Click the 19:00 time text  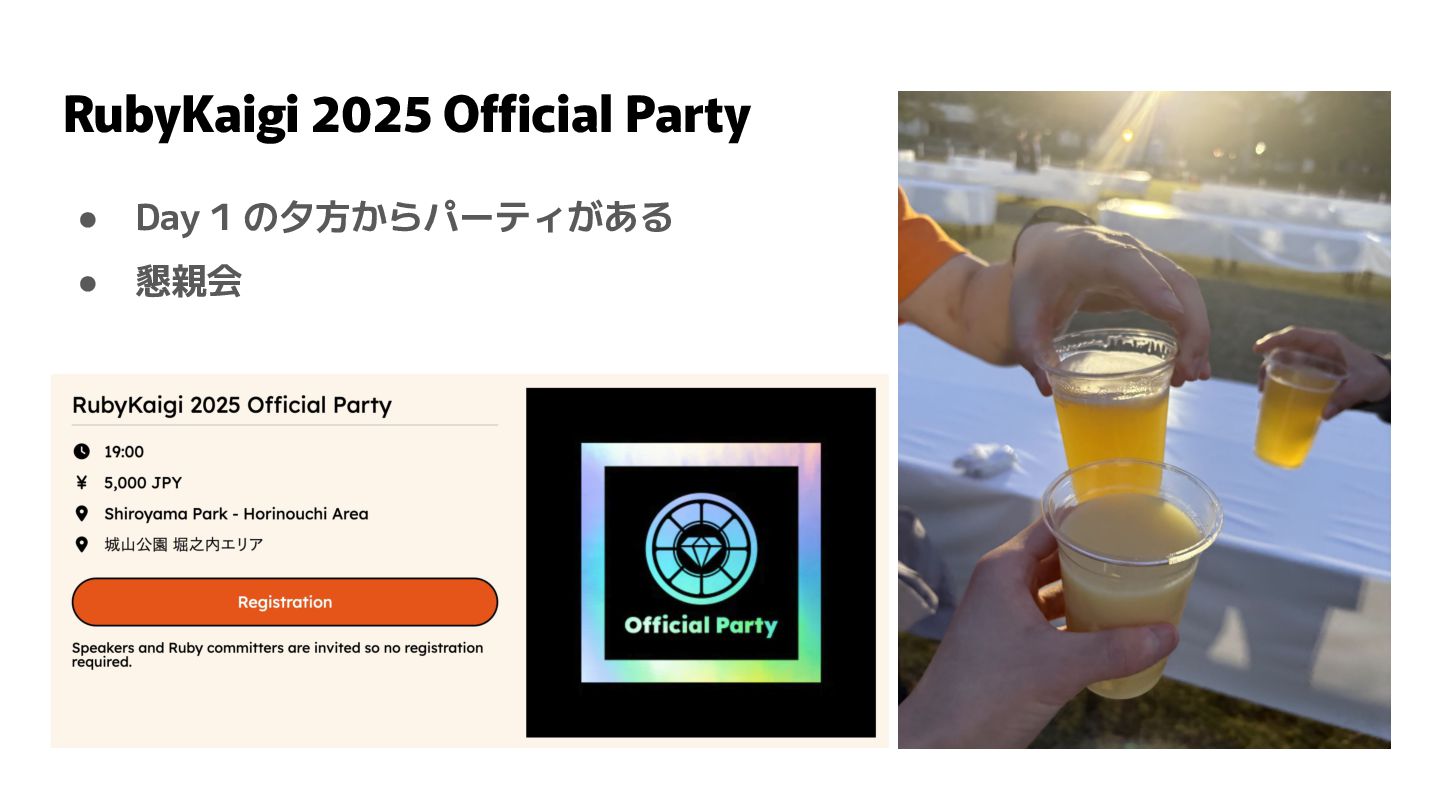tap(124, 452)
